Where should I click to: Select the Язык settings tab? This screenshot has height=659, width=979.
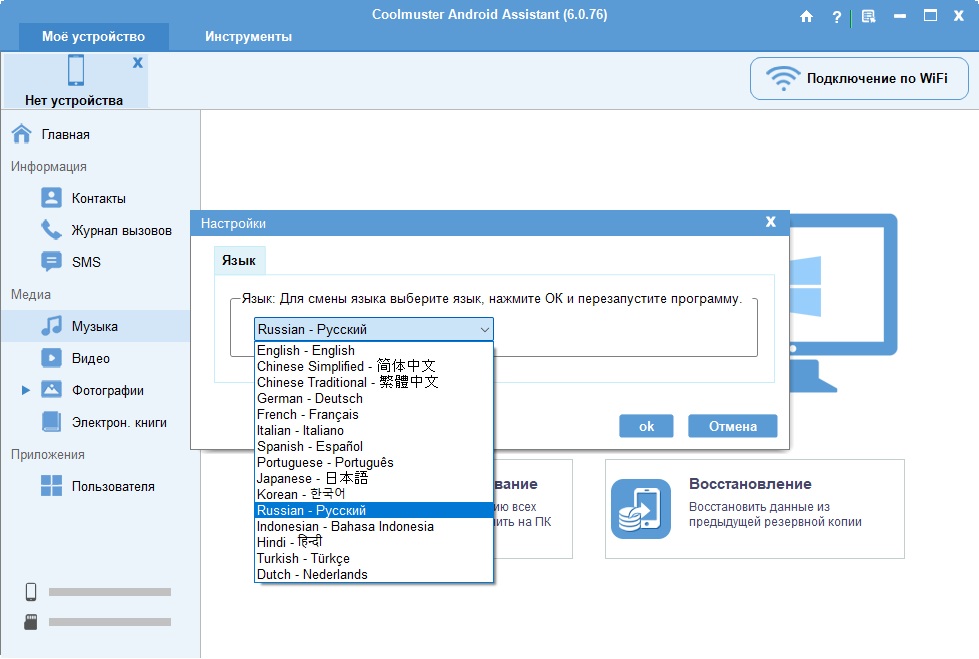[239, 261]
